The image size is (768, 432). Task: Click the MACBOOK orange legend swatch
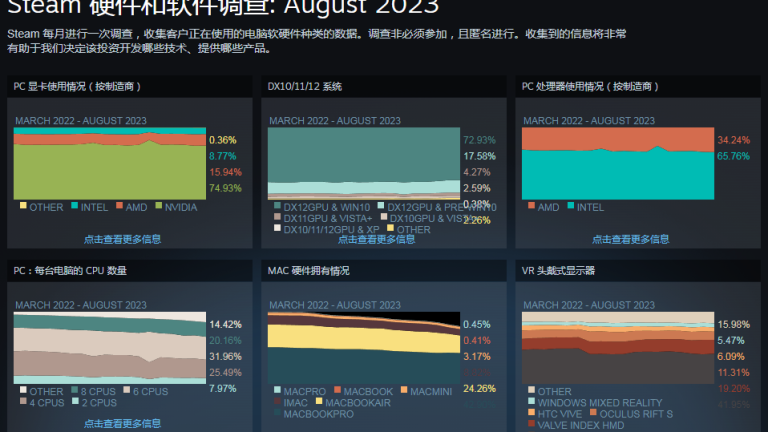coord(337,389)
